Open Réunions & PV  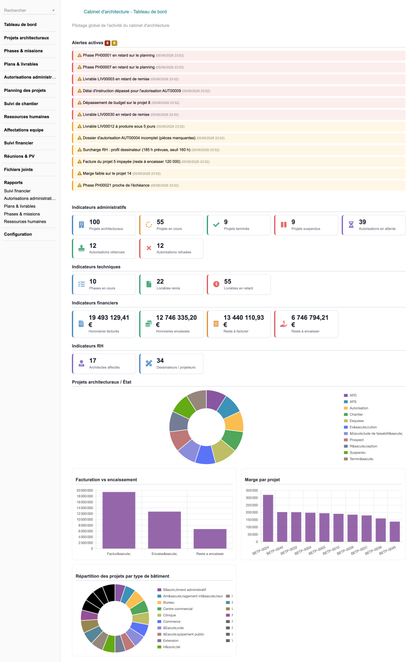pos(19,156)
